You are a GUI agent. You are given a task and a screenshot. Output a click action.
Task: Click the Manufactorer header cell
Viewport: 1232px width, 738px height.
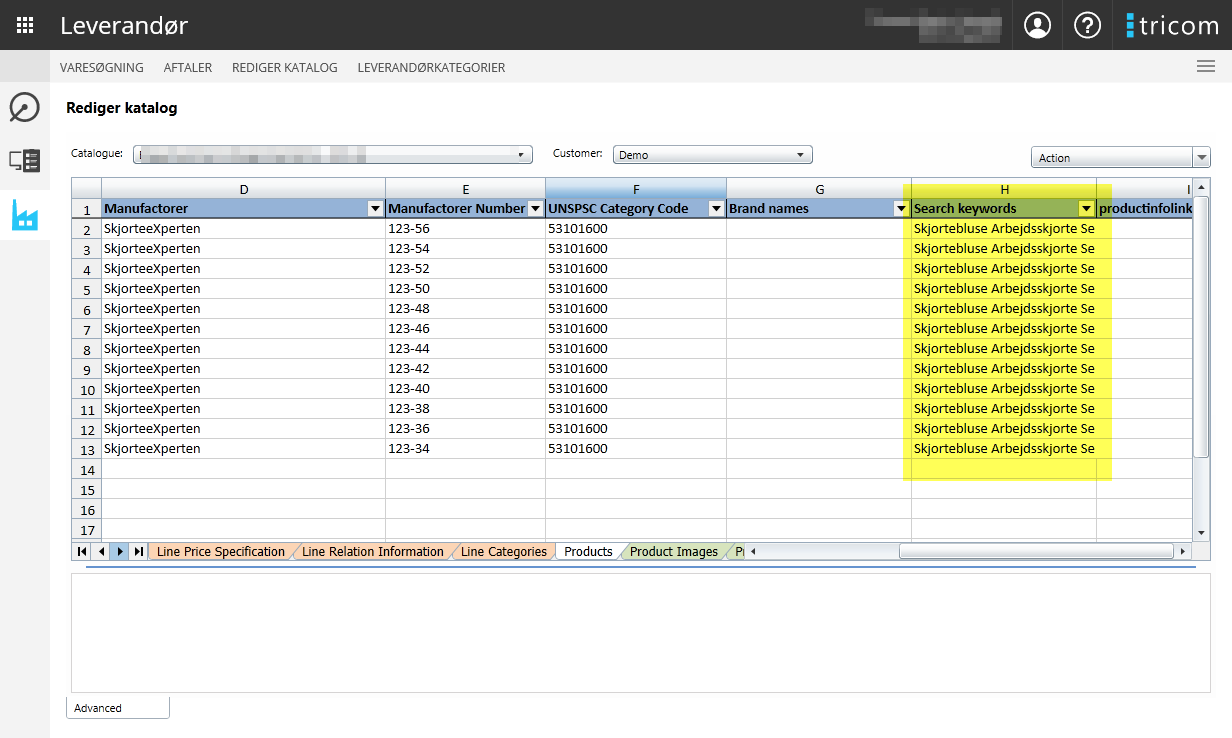[243, 209]
